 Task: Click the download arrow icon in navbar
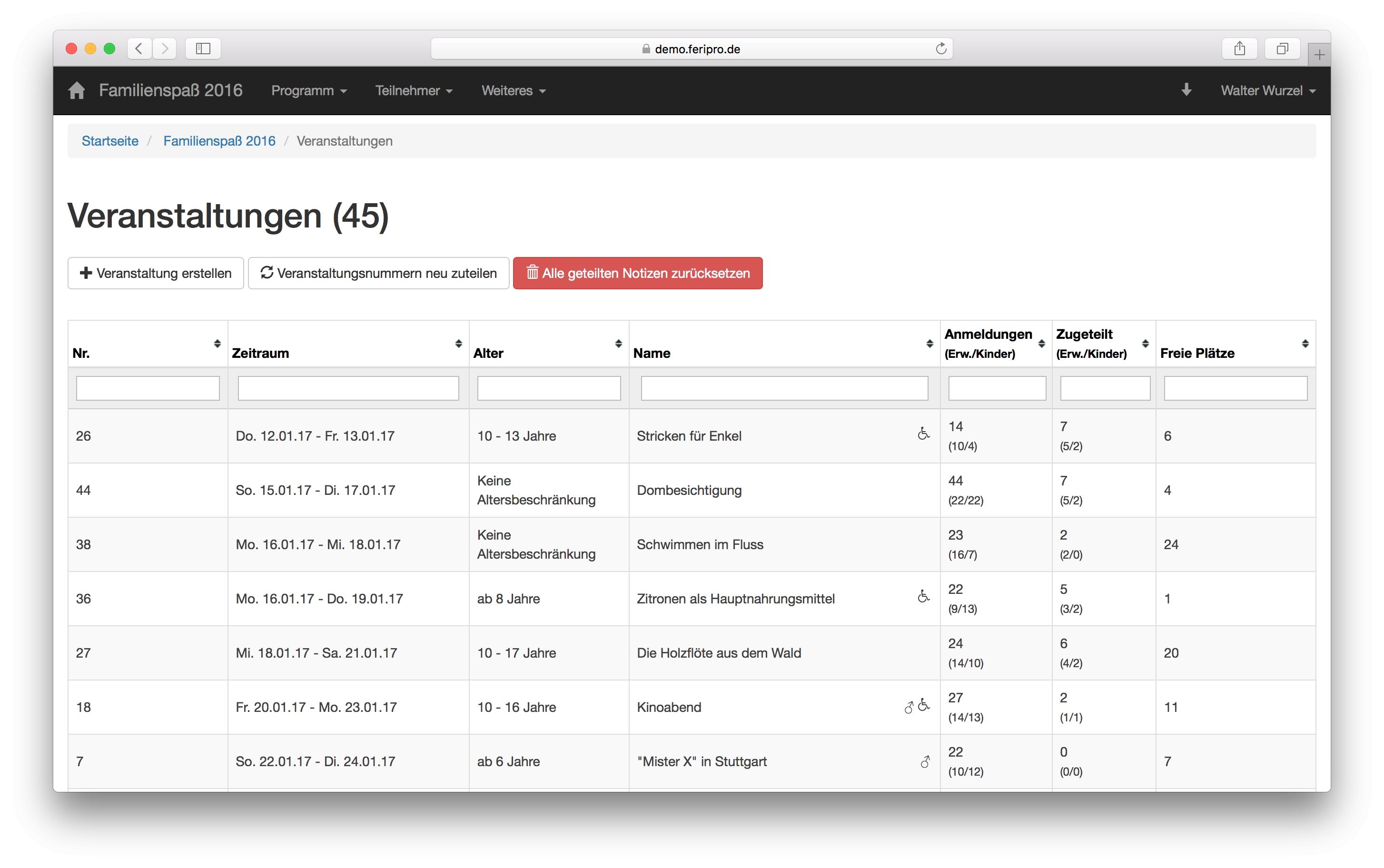click(1186, 90)
